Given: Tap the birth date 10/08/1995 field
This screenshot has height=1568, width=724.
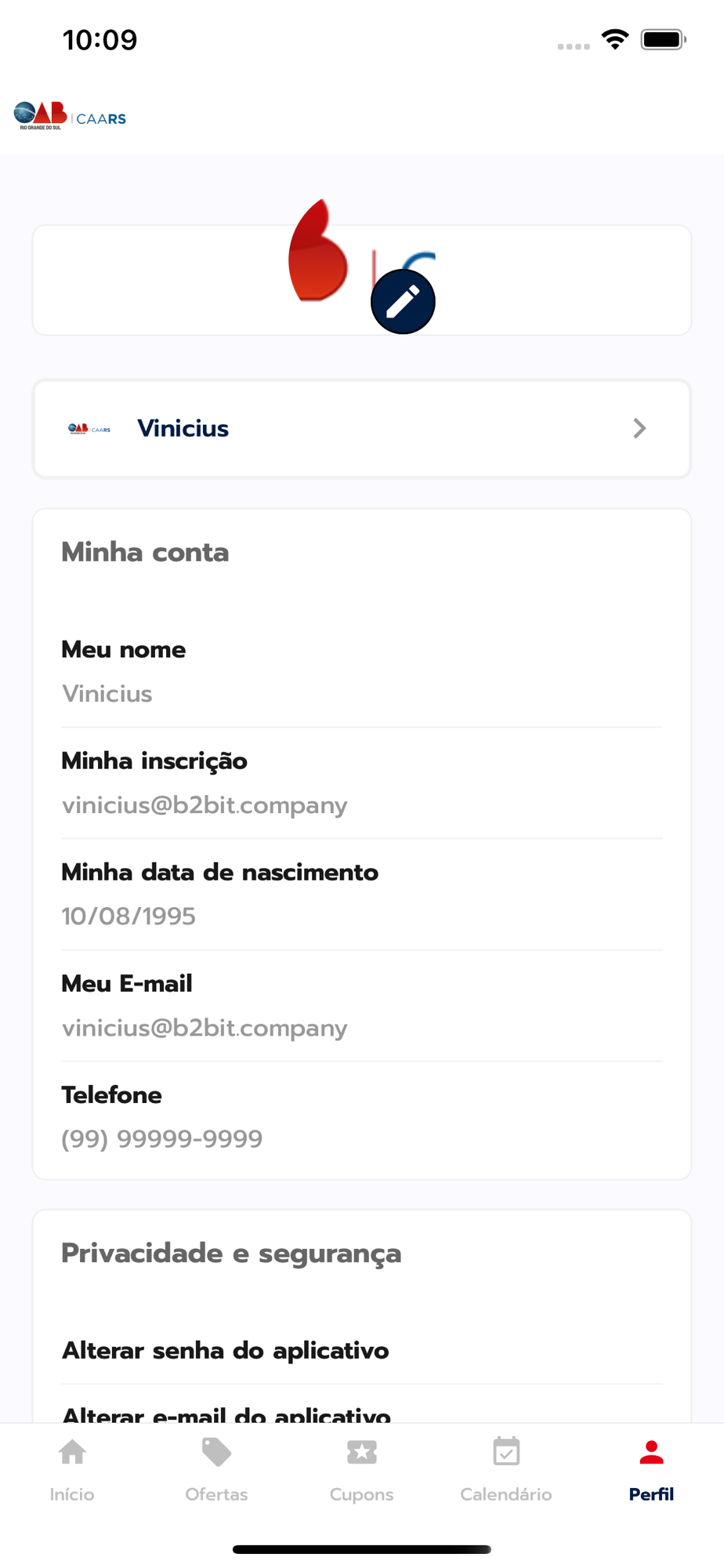Looking at the screenshot, I should pos(129,916).
